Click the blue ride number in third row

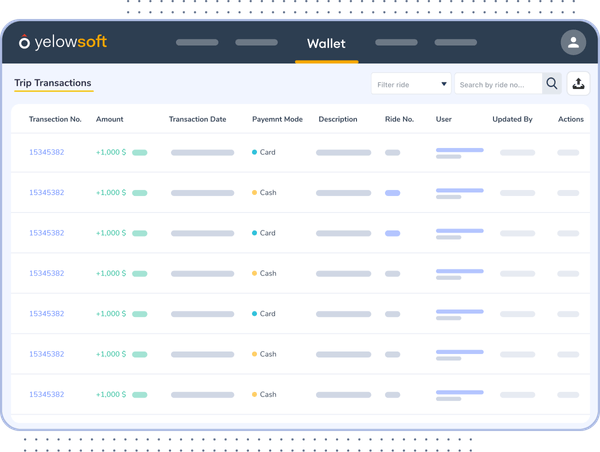point(392,233)
